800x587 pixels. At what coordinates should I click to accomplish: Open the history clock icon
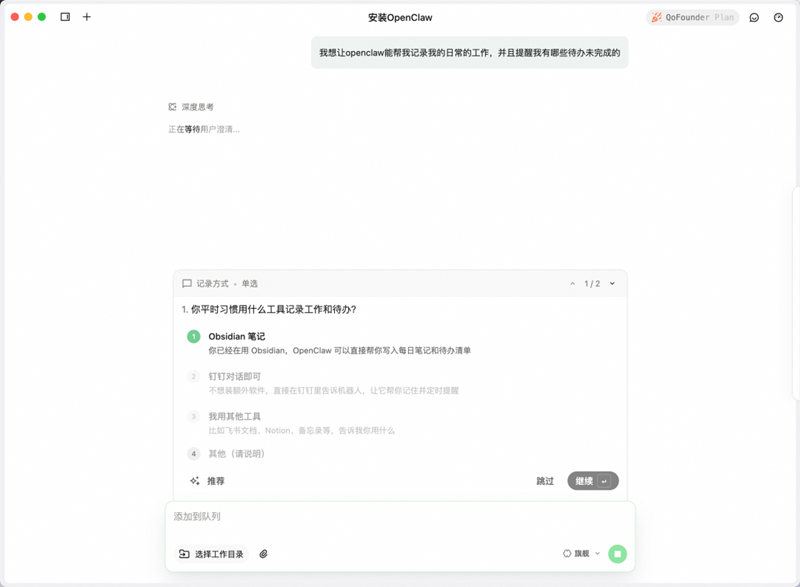[x=778, y=18]
